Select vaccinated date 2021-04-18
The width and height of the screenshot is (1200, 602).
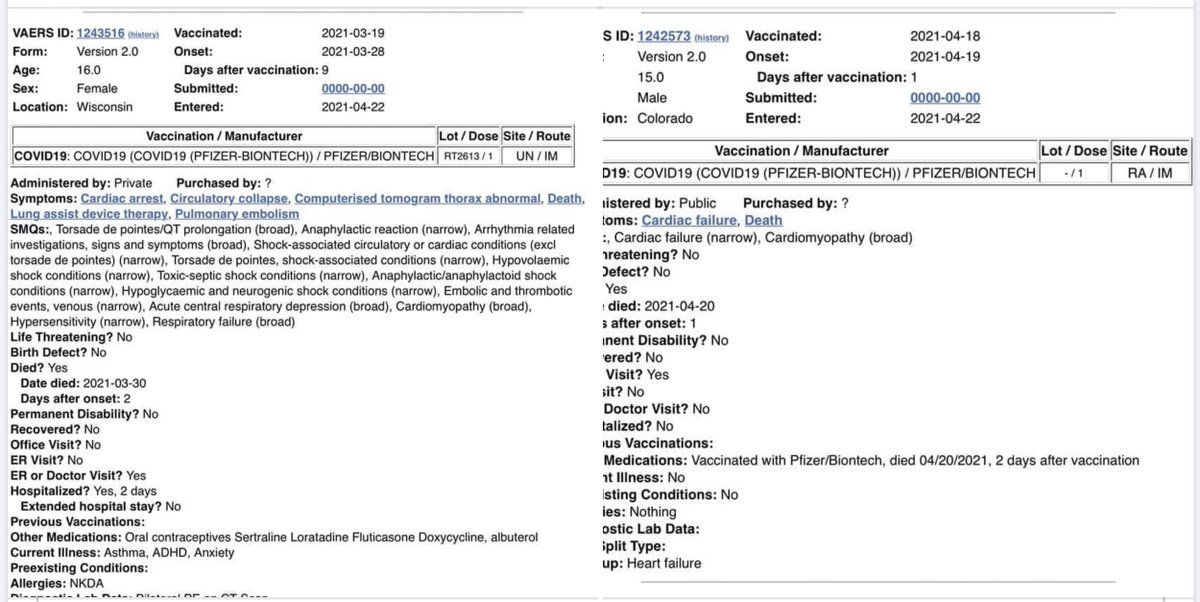point(945,36)
